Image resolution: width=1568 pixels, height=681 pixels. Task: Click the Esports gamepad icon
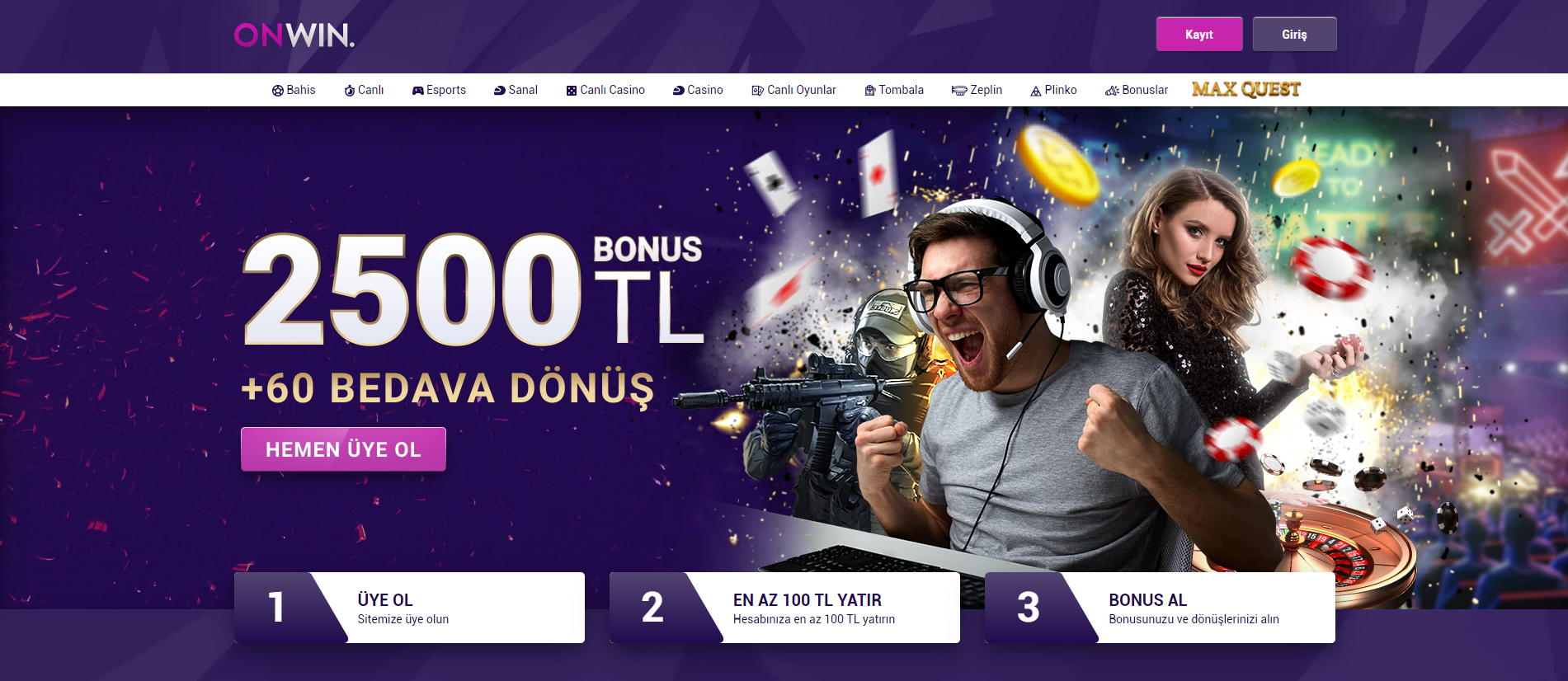[x=418, y=91]
